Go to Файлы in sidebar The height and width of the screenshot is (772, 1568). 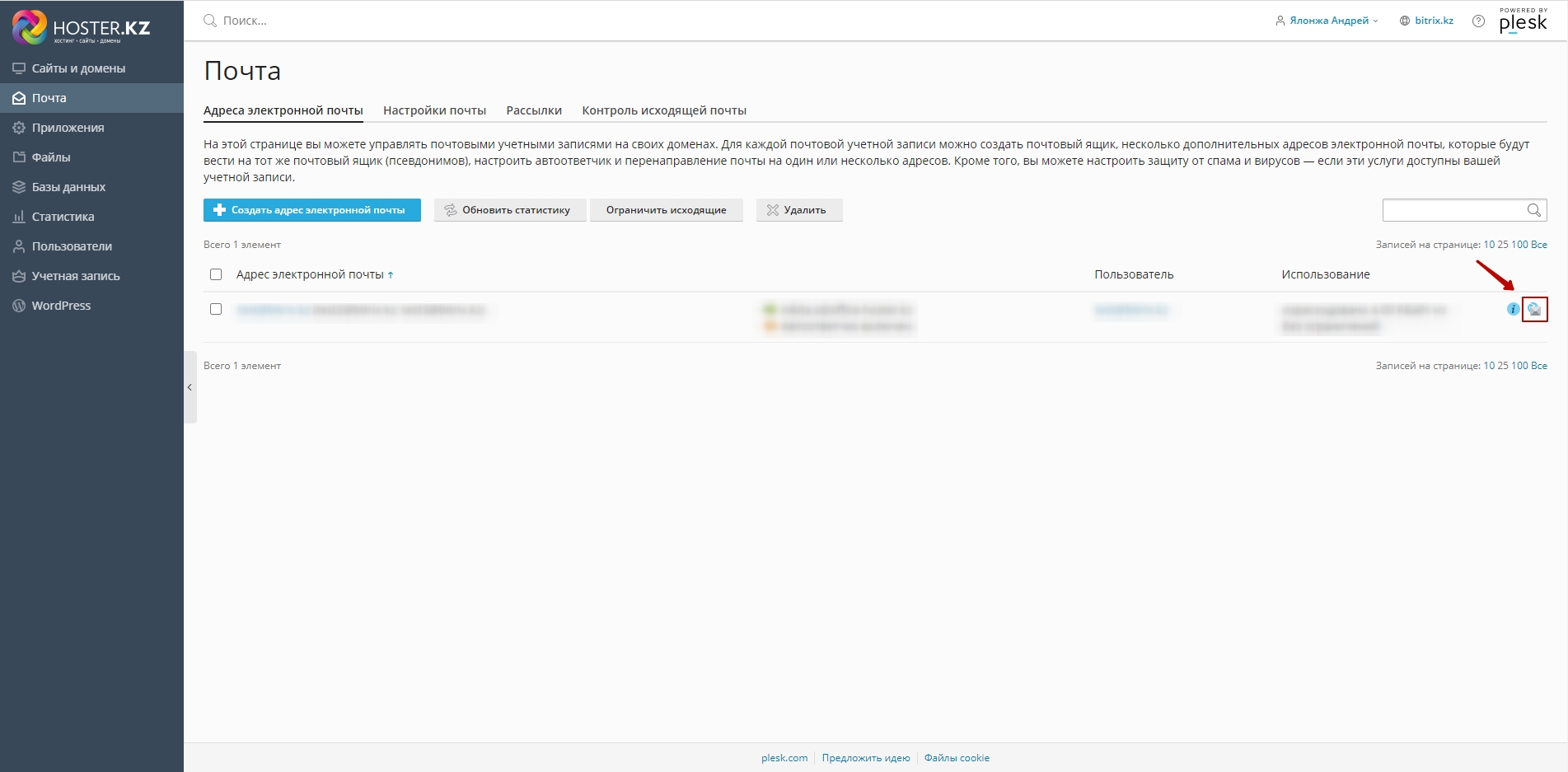(x=91, y=157)
